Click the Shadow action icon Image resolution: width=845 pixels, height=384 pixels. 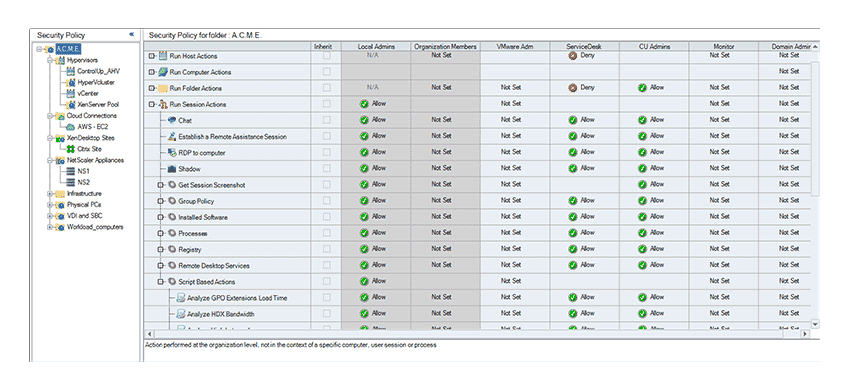coord(172,169)
